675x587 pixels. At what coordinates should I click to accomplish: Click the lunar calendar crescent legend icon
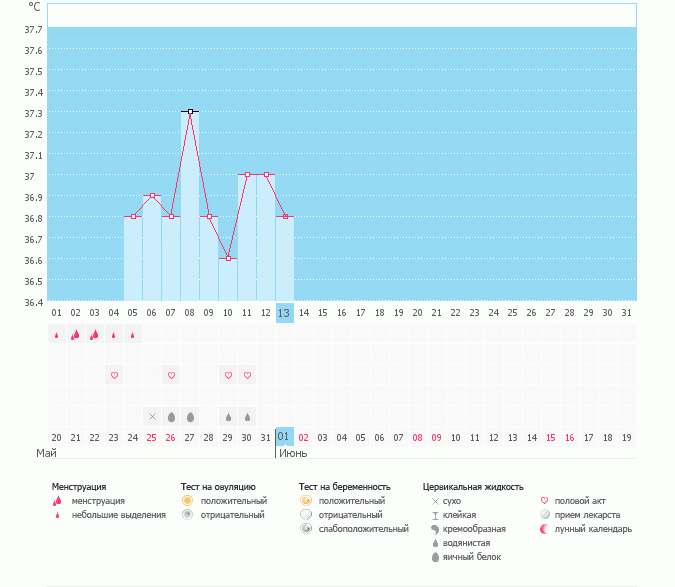point(544,528)
